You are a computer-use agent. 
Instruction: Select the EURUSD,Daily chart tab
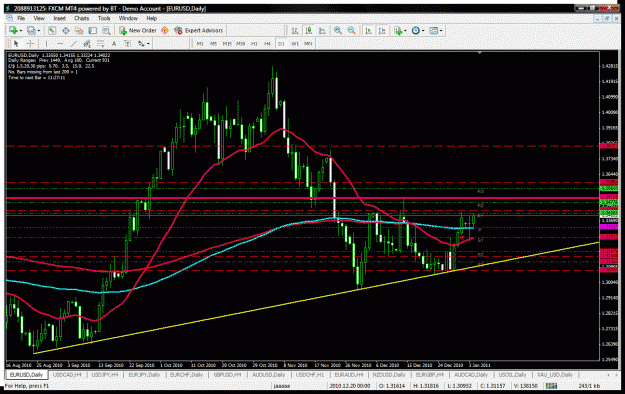(26, 375)
